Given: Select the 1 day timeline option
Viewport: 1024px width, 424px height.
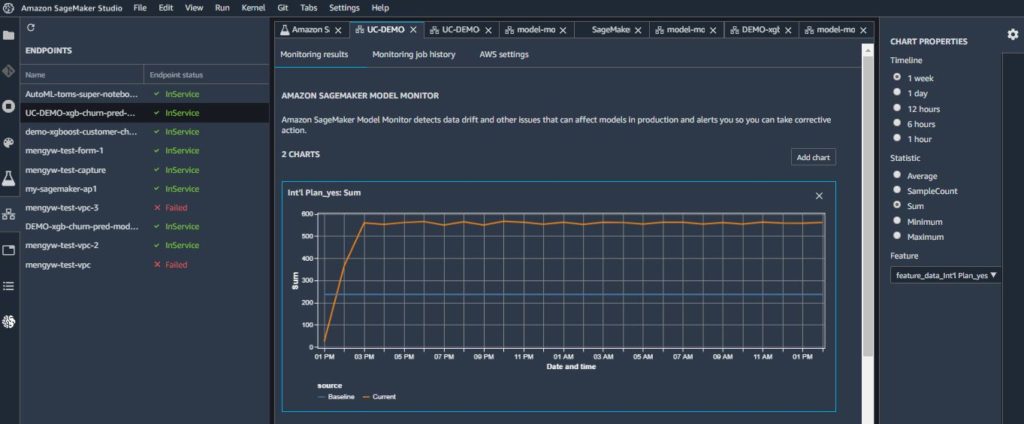Looking at the screenshot, I should tap(897, 92).
